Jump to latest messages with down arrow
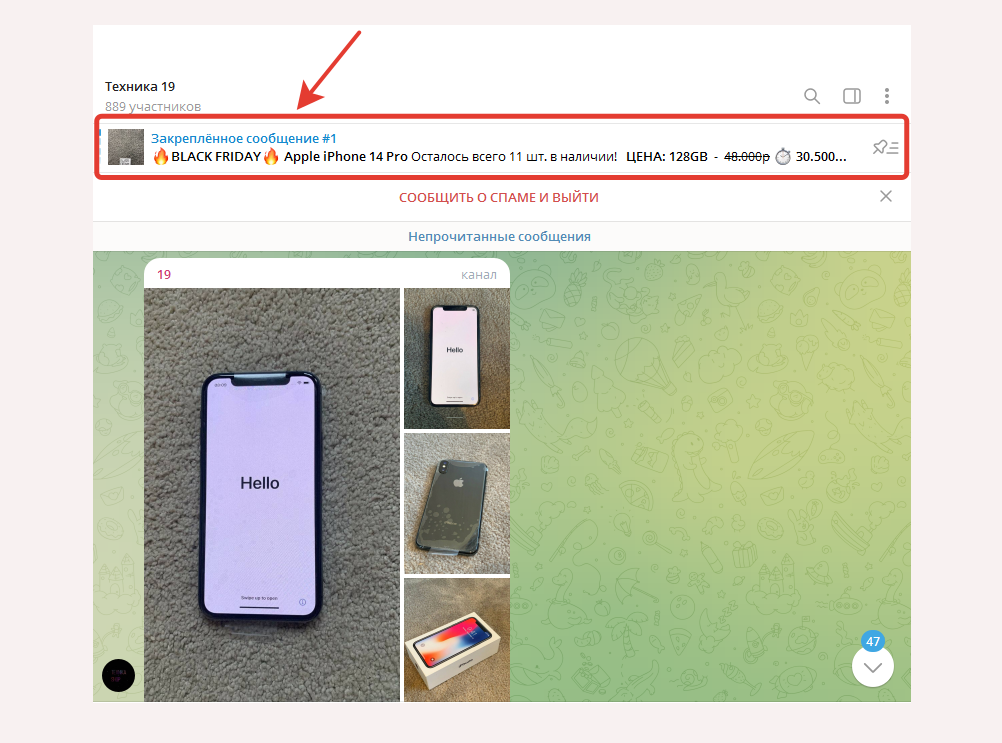Image resolution: width=1002 pixels, height=743 pixels. coord(873,667)
